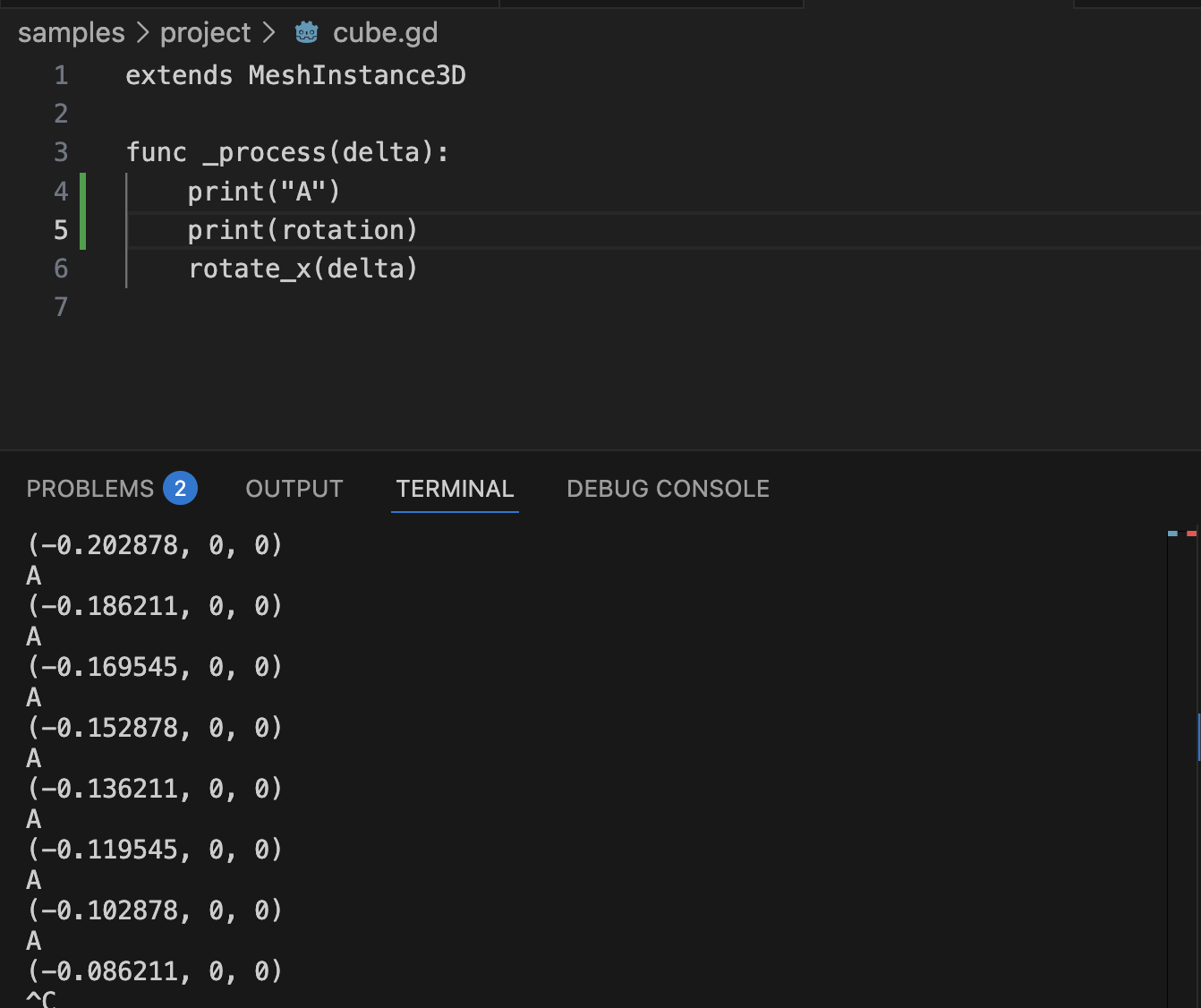Place cursor on extends MeshInstance3D
This screenshot has width=1201, height=1008.
(295, 75)
